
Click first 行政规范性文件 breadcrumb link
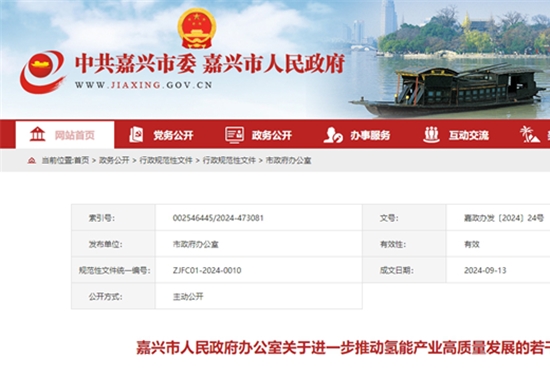166,161
